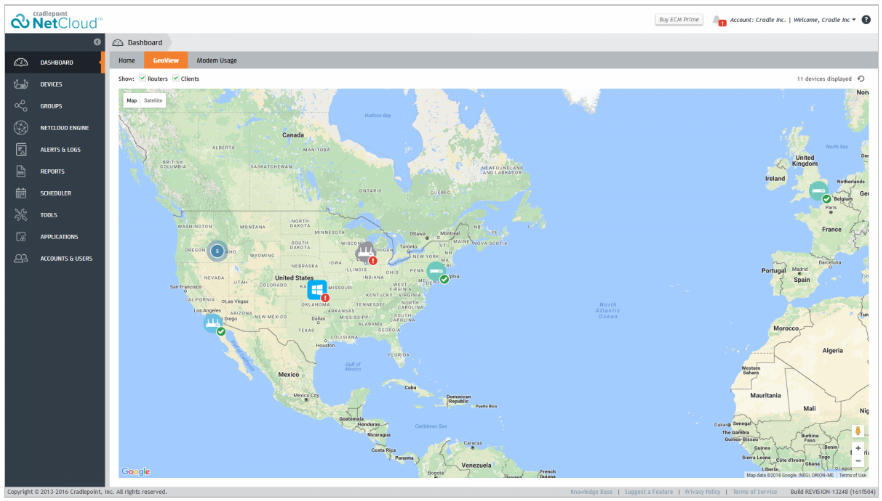Open the Knowledge Base link
Screen dimensions: 882x501
point(591,491)
